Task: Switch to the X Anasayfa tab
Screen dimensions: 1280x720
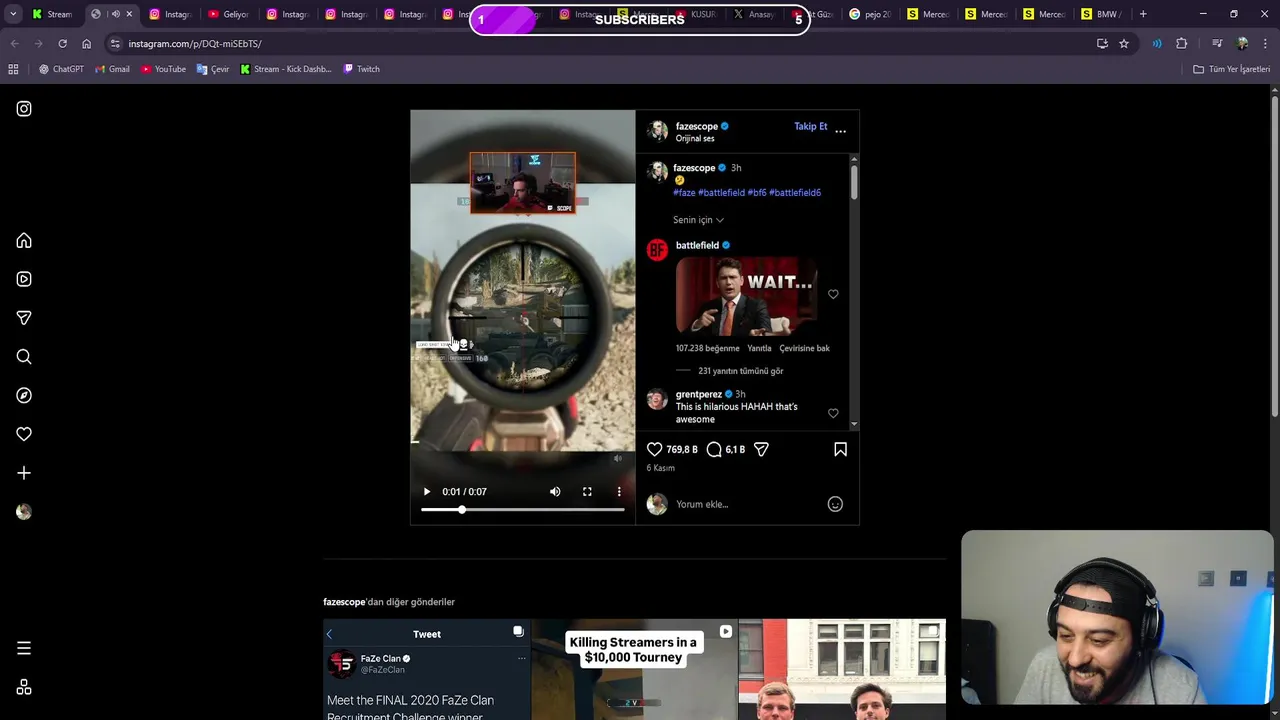Action: coord(753,14)
